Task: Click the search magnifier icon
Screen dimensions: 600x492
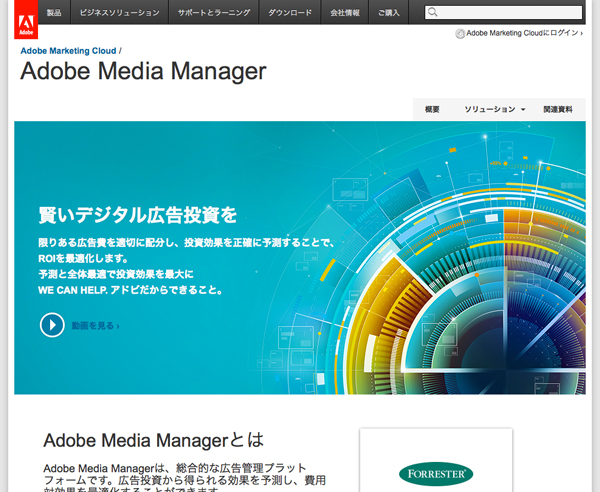Action: tap(433, 13)
